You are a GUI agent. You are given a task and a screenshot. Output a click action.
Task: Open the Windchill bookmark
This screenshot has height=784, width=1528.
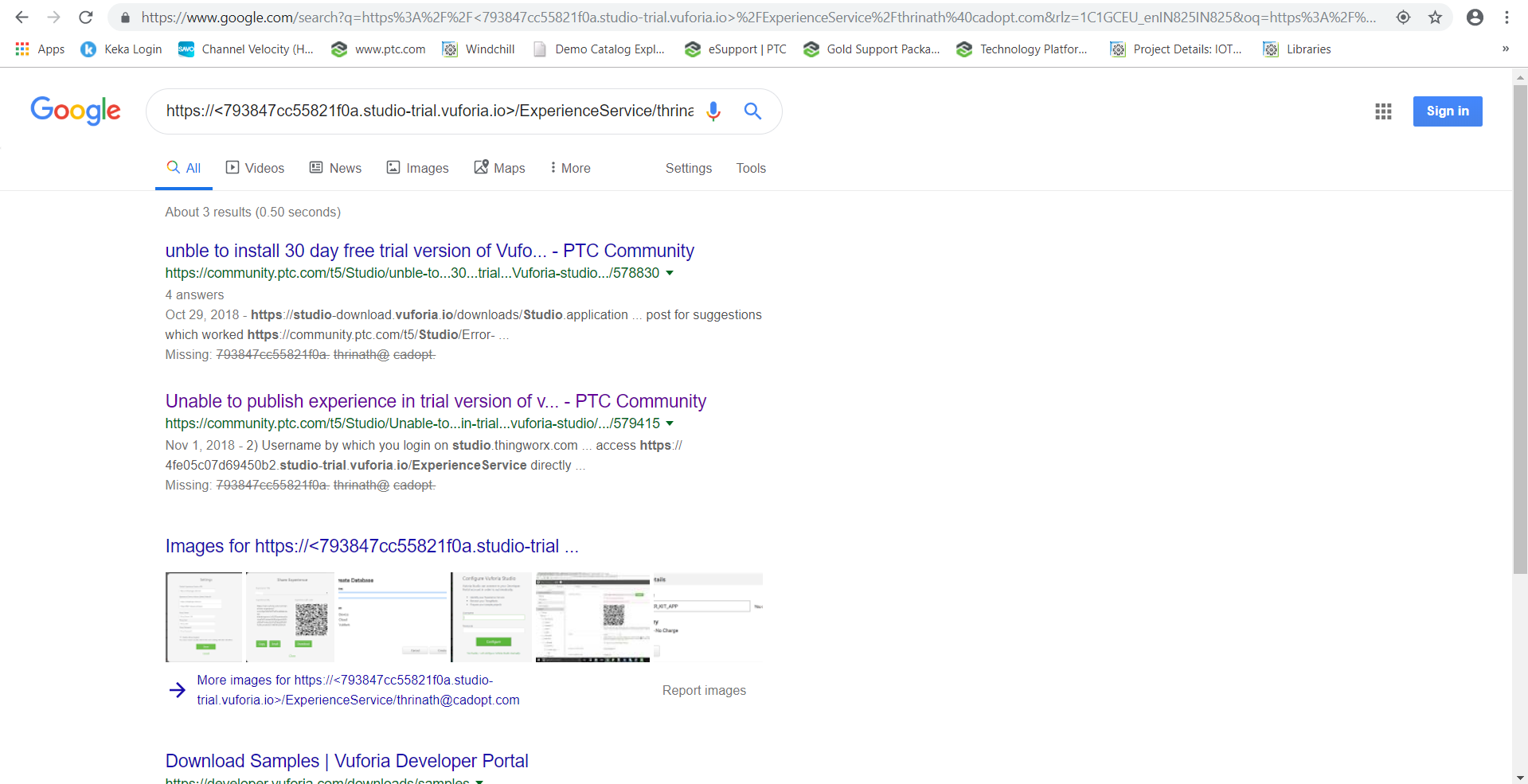479,49
